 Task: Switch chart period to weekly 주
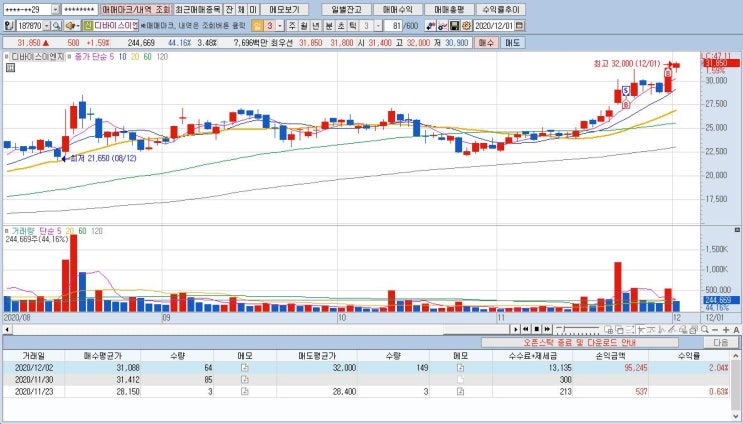(292, 26)
